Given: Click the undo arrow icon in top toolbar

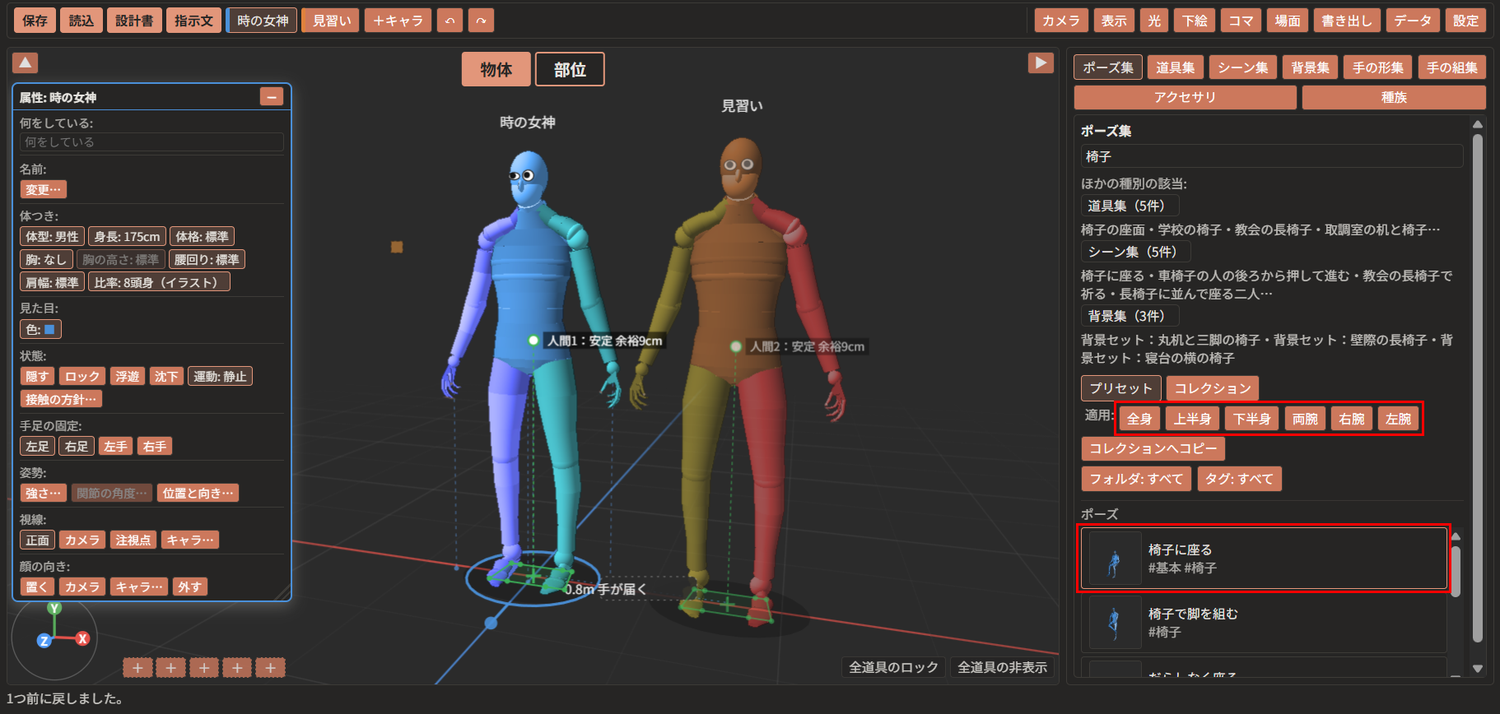Looking at the screenshot, I should pos(451,20).
